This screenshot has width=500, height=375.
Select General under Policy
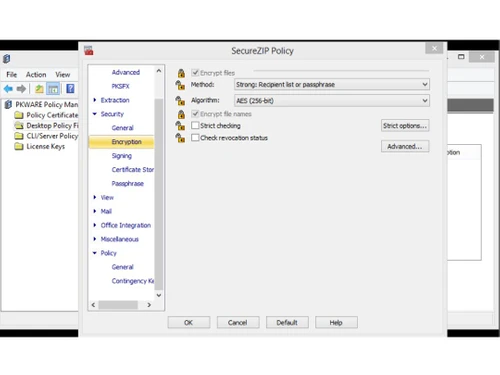[123, 267]
